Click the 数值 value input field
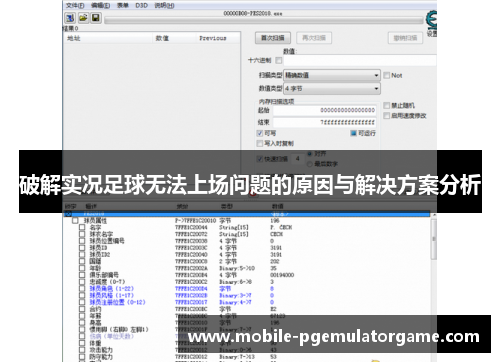The width and height of the screenshot is (500, 362). coord(360,61)
